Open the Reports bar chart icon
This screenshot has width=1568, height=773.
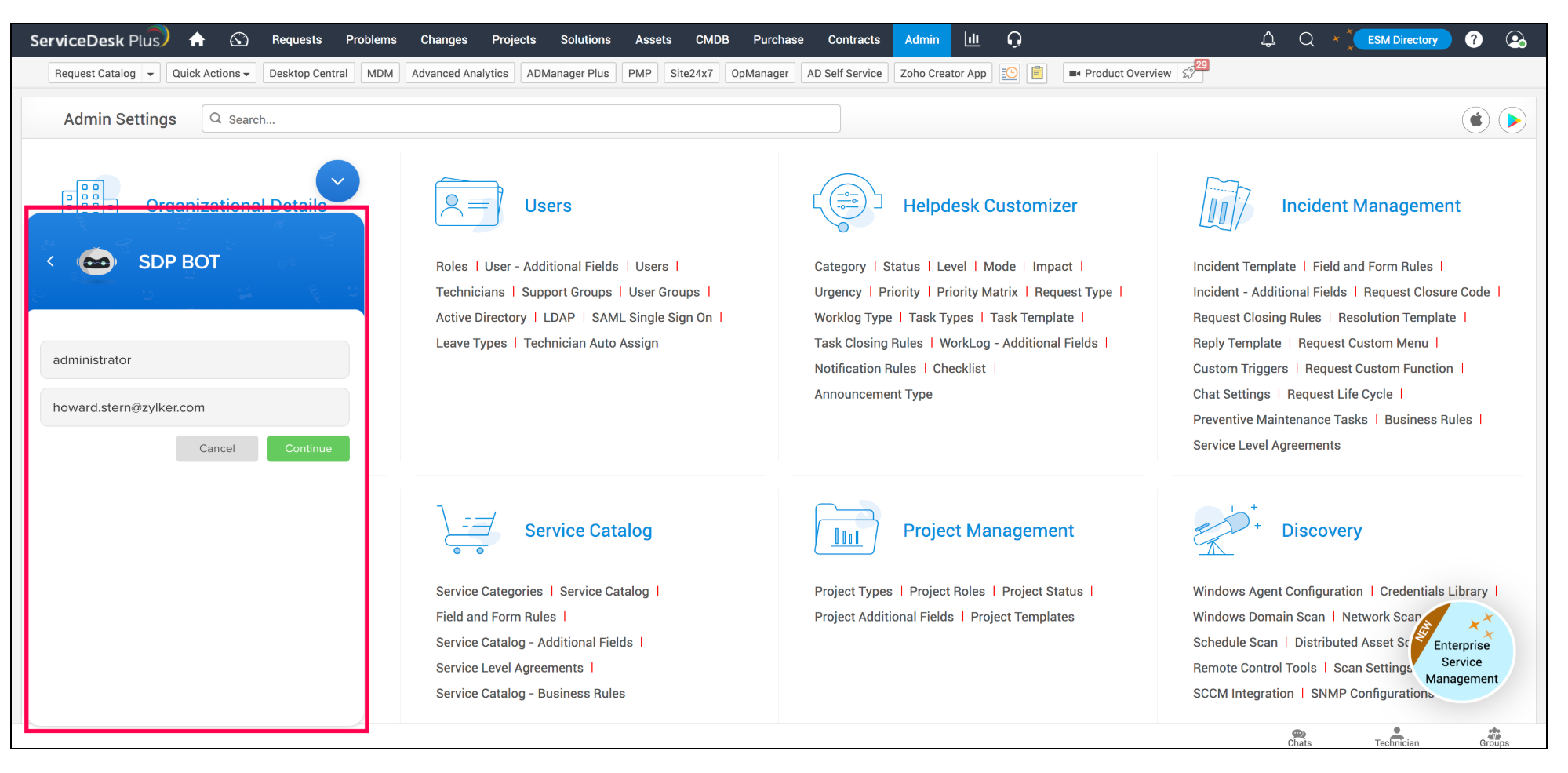pos(972,39)
